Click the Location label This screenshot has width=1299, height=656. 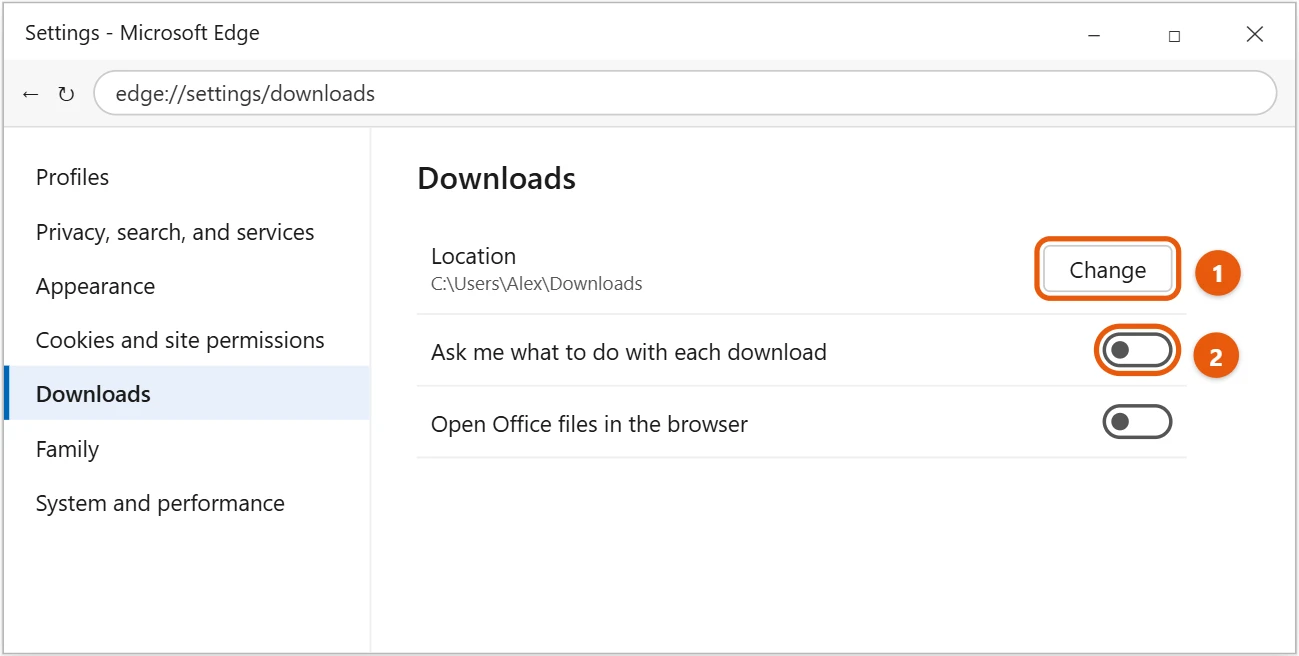pyautogui.click(x=473, y=256)
